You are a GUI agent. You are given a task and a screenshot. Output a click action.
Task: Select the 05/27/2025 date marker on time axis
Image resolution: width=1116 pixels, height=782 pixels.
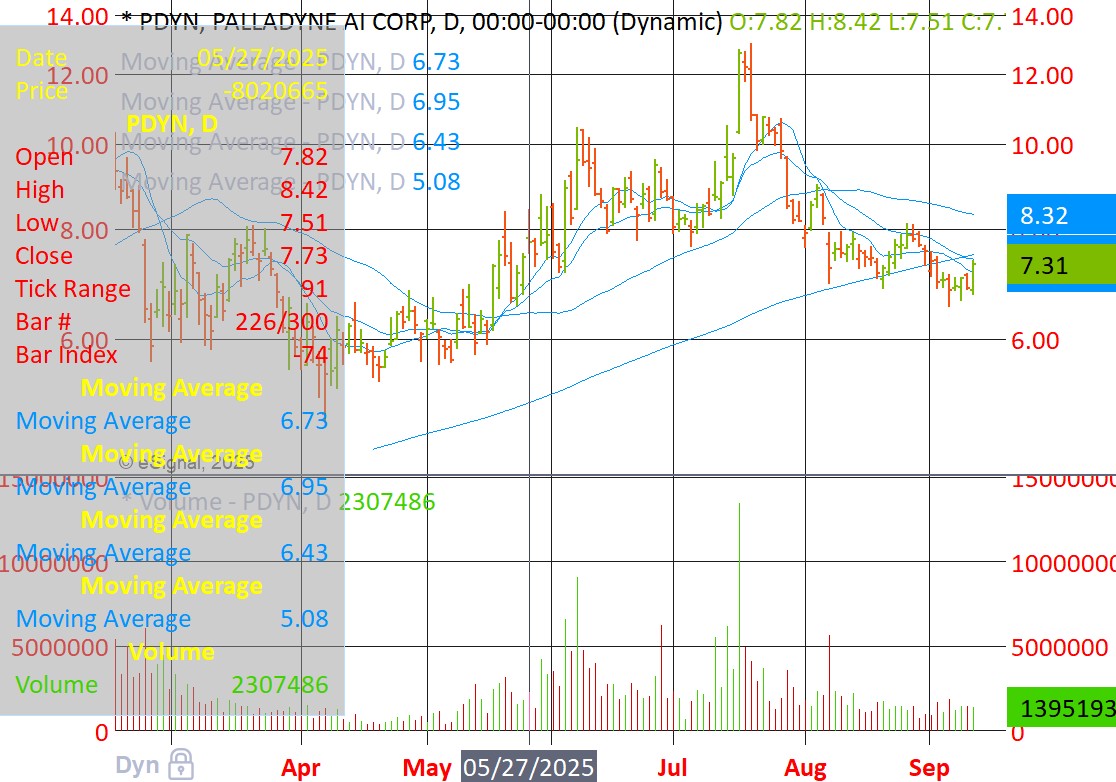(x=528, y=767)
